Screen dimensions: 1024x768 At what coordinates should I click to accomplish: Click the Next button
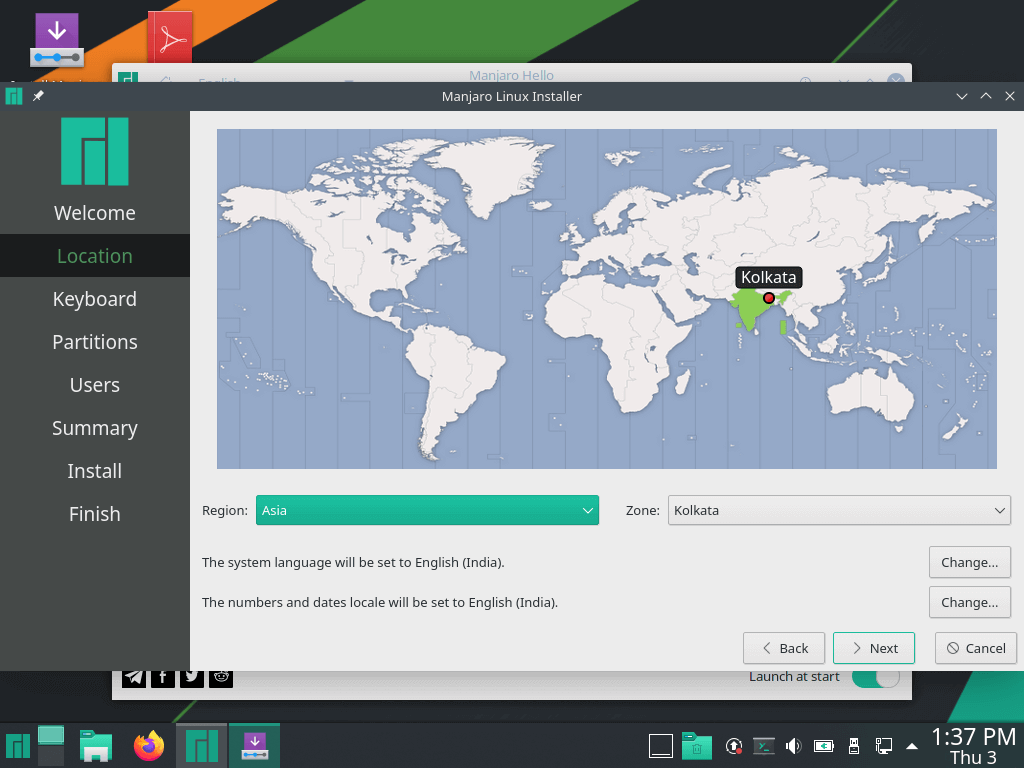point(873,648)
